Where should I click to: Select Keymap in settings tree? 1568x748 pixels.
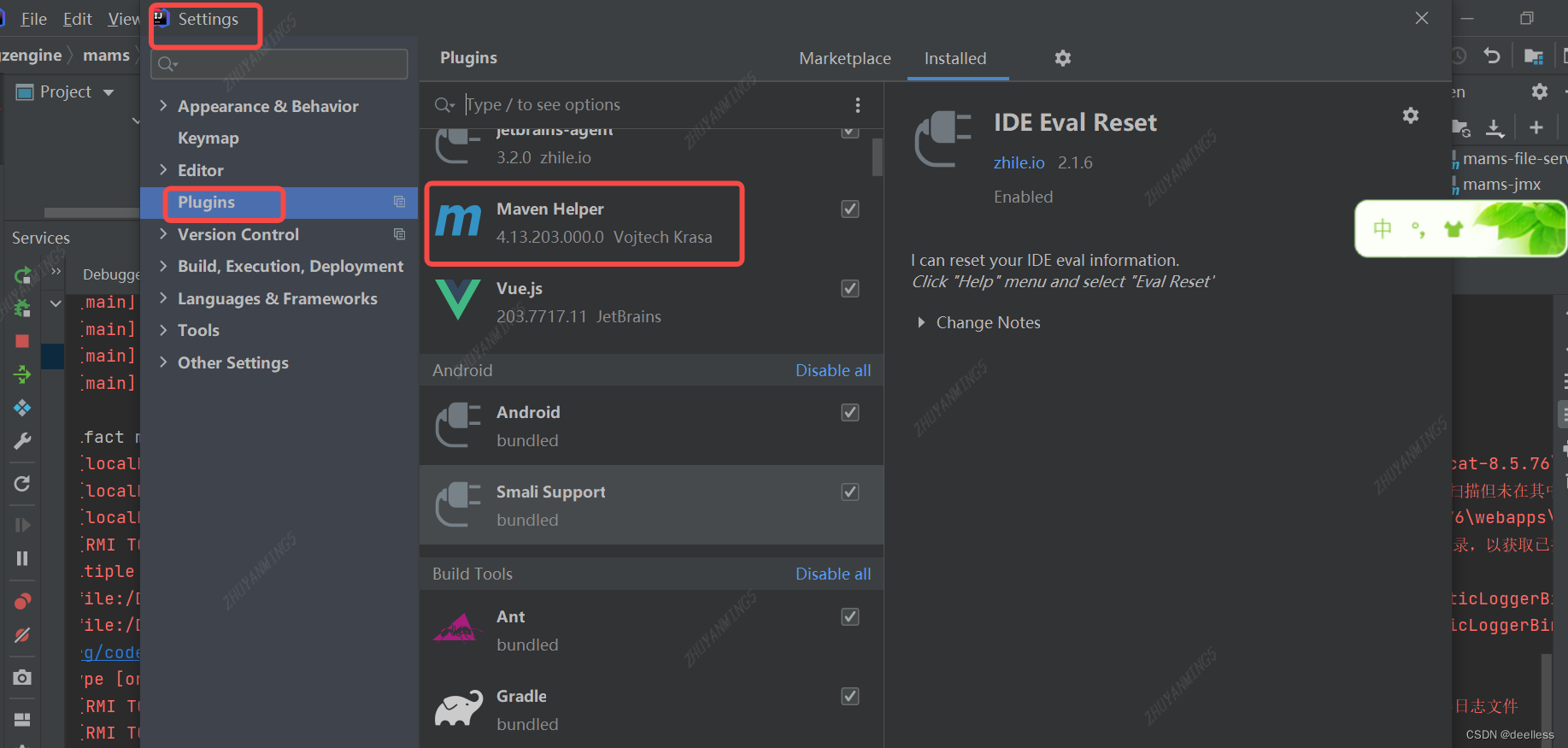point(208,138)
